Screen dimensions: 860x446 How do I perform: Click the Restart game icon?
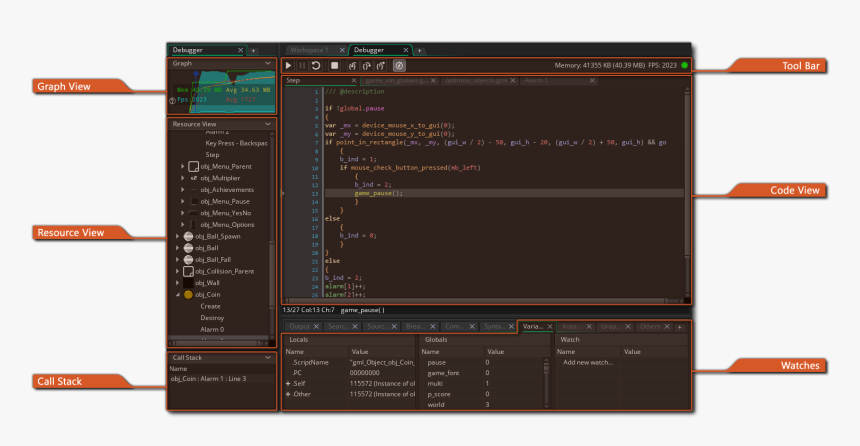316,65
